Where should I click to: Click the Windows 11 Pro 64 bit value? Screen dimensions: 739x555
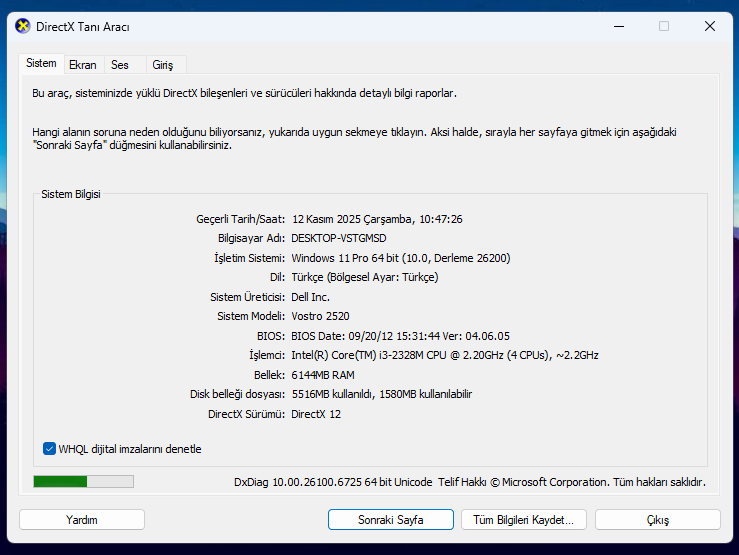tap(401, 258)
